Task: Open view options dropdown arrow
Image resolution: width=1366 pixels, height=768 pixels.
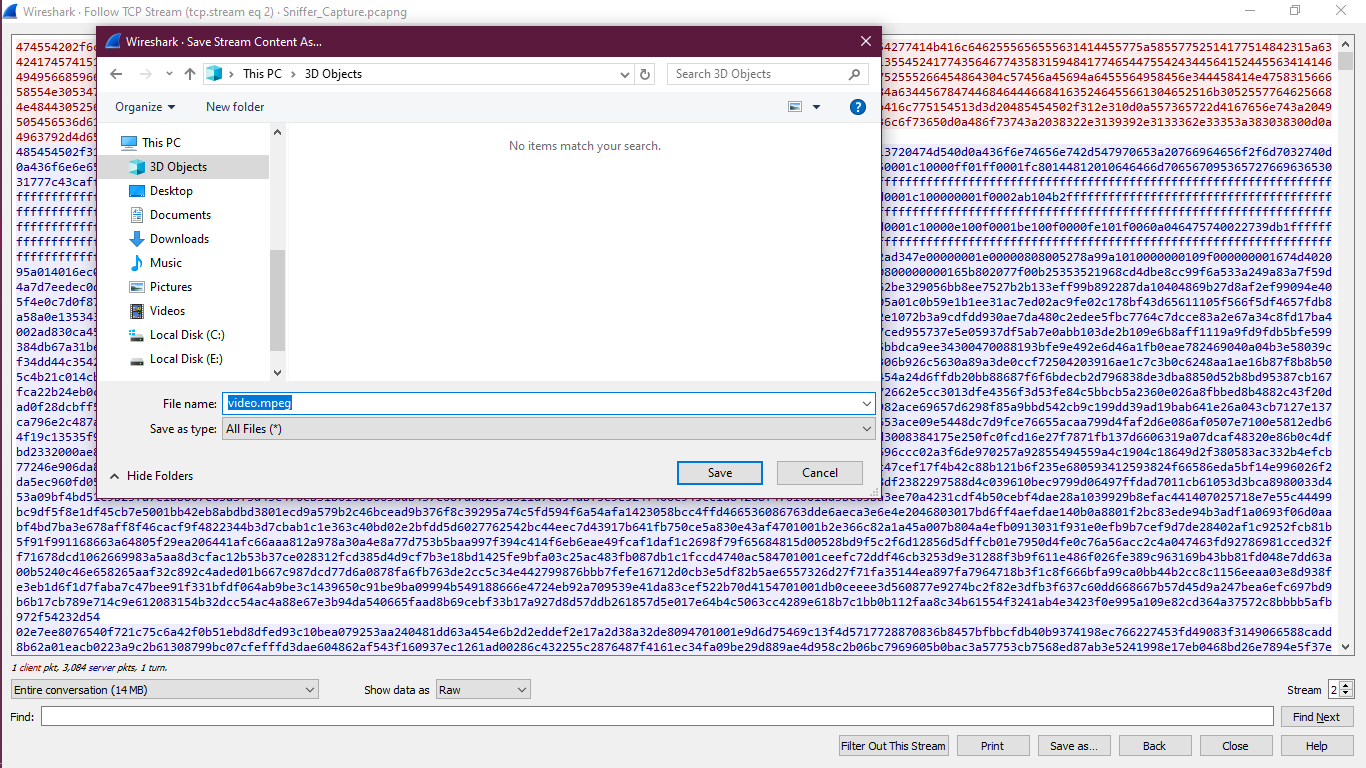Action: 817,107
